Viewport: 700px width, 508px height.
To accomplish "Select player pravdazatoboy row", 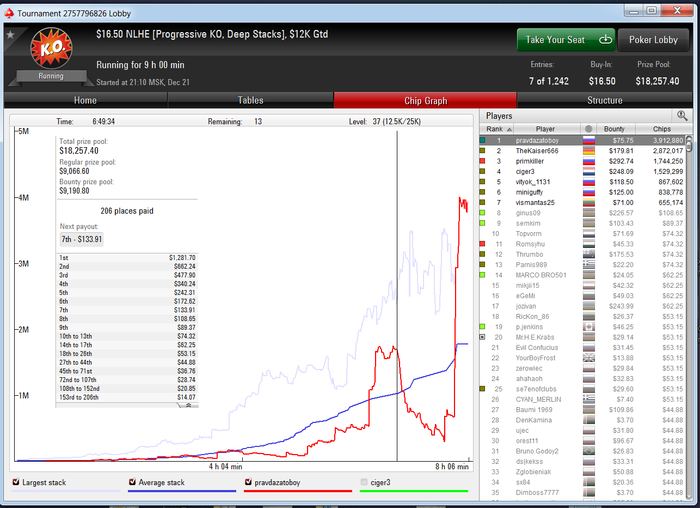I will tap(582, 141).
